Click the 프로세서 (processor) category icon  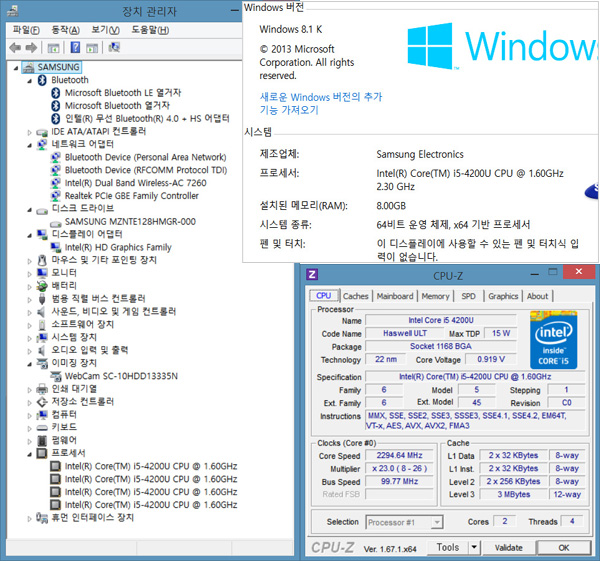click(42, 453)
